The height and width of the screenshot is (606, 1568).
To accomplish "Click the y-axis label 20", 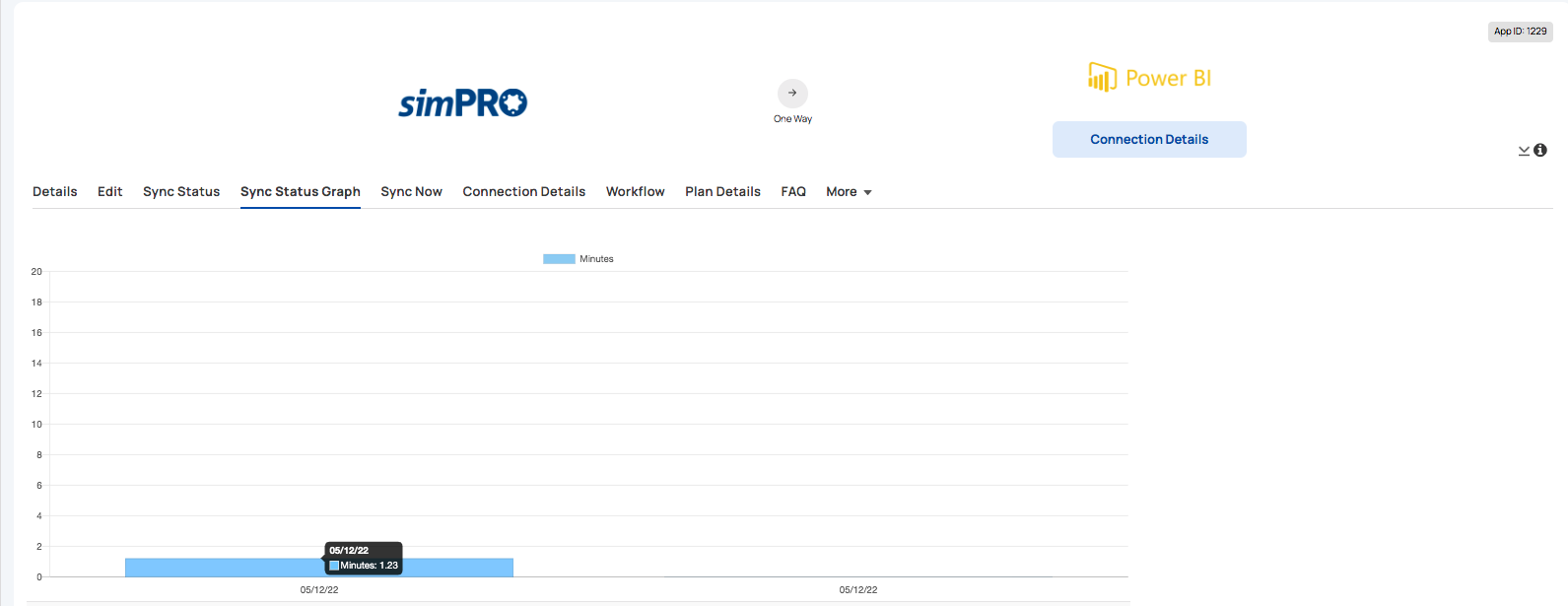I will [36, 272].
